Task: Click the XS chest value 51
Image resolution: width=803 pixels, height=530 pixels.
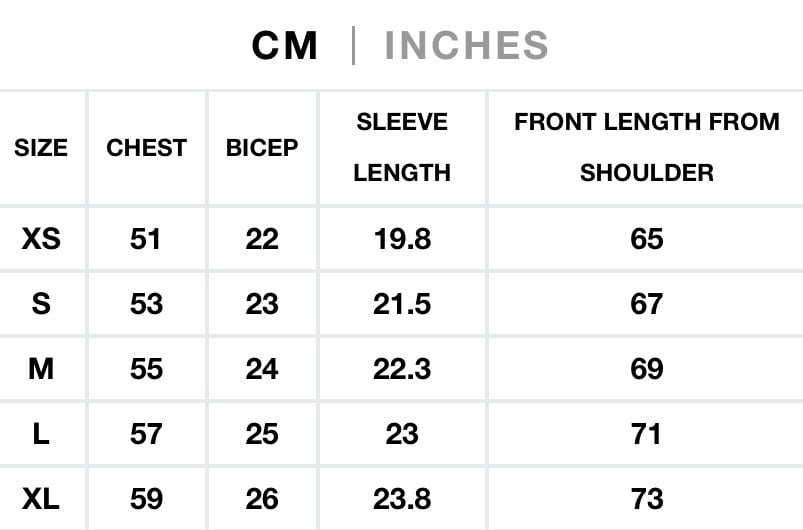Action: (x=146, y=239)
